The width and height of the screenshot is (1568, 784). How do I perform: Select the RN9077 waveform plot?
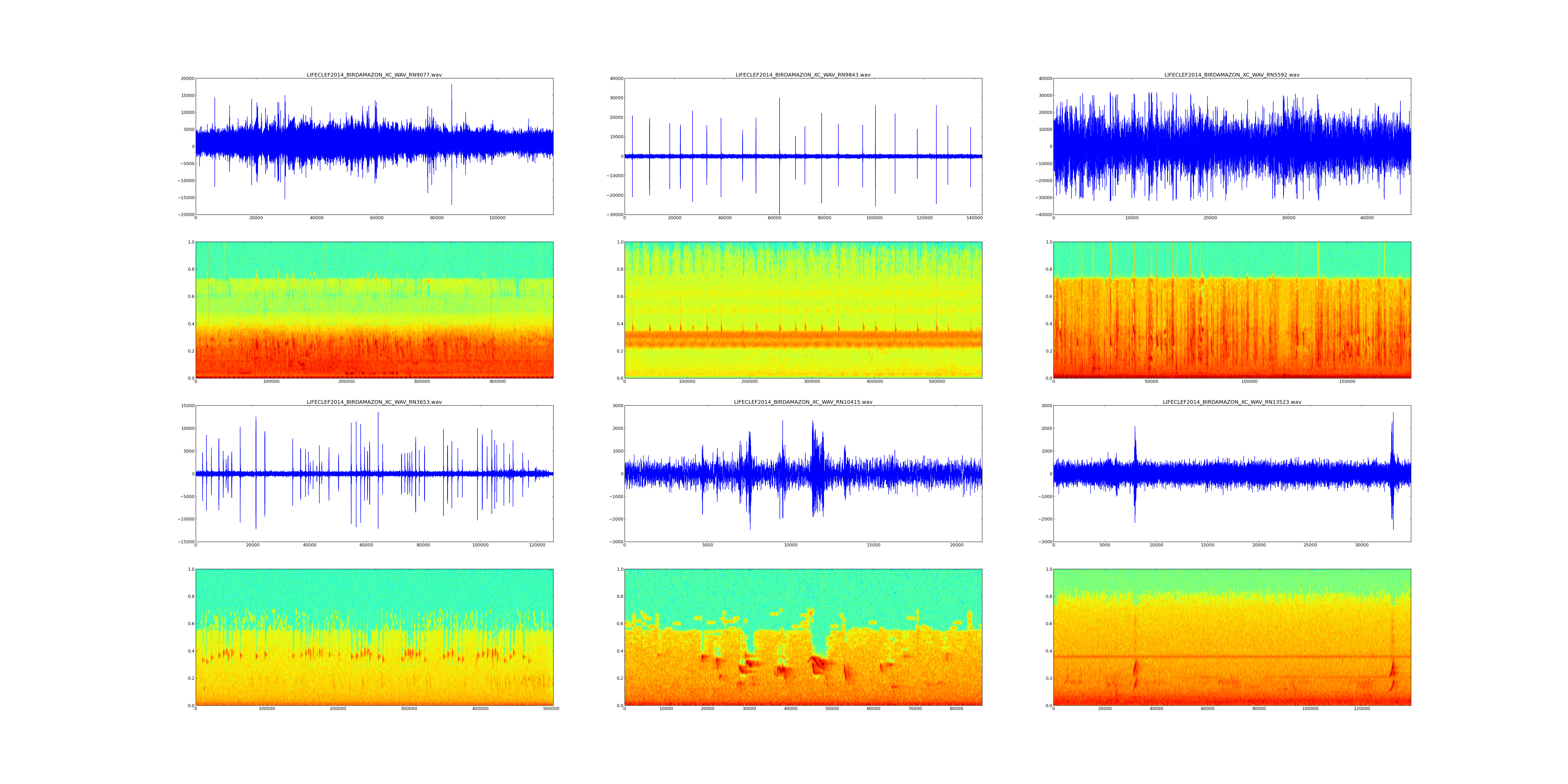point(374,146)
